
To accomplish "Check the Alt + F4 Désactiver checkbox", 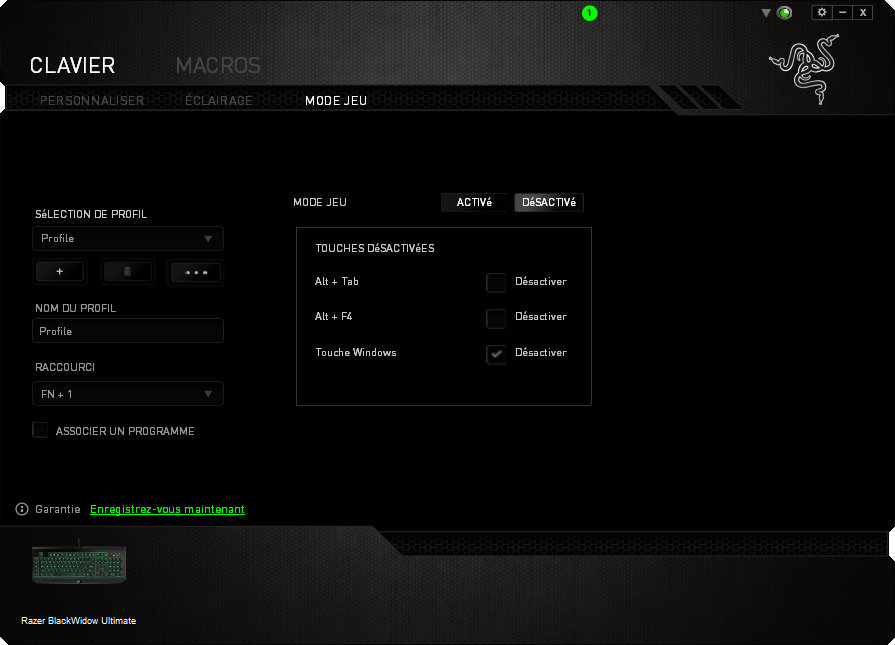I will [496, 318].
